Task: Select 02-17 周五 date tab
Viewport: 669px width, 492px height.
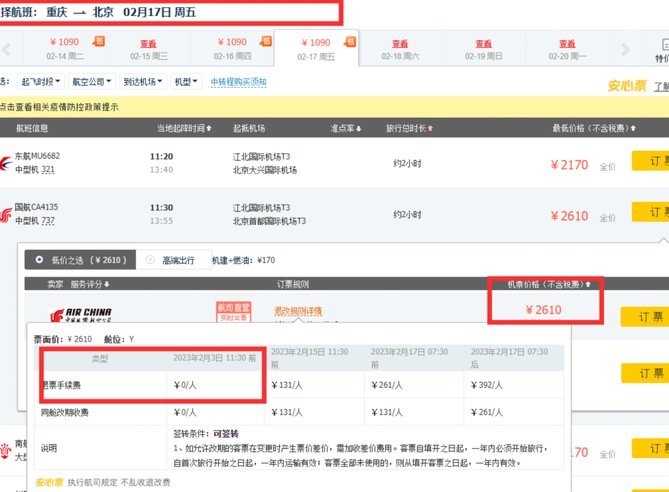Action: tap(316, 49)
